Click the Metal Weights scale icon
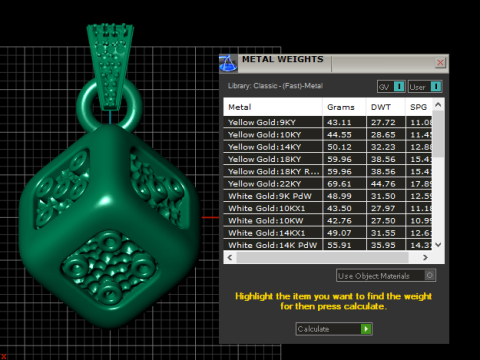The height and width of the screenshot is (360, 480). (228, 63)
